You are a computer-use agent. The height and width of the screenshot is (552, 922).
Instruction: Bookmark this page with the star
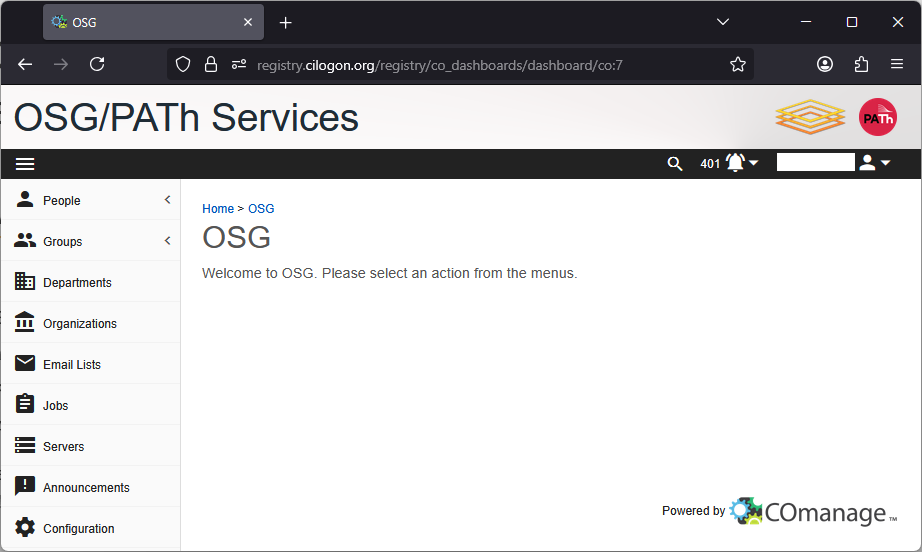pyautogui.click(x=737, y=64)
